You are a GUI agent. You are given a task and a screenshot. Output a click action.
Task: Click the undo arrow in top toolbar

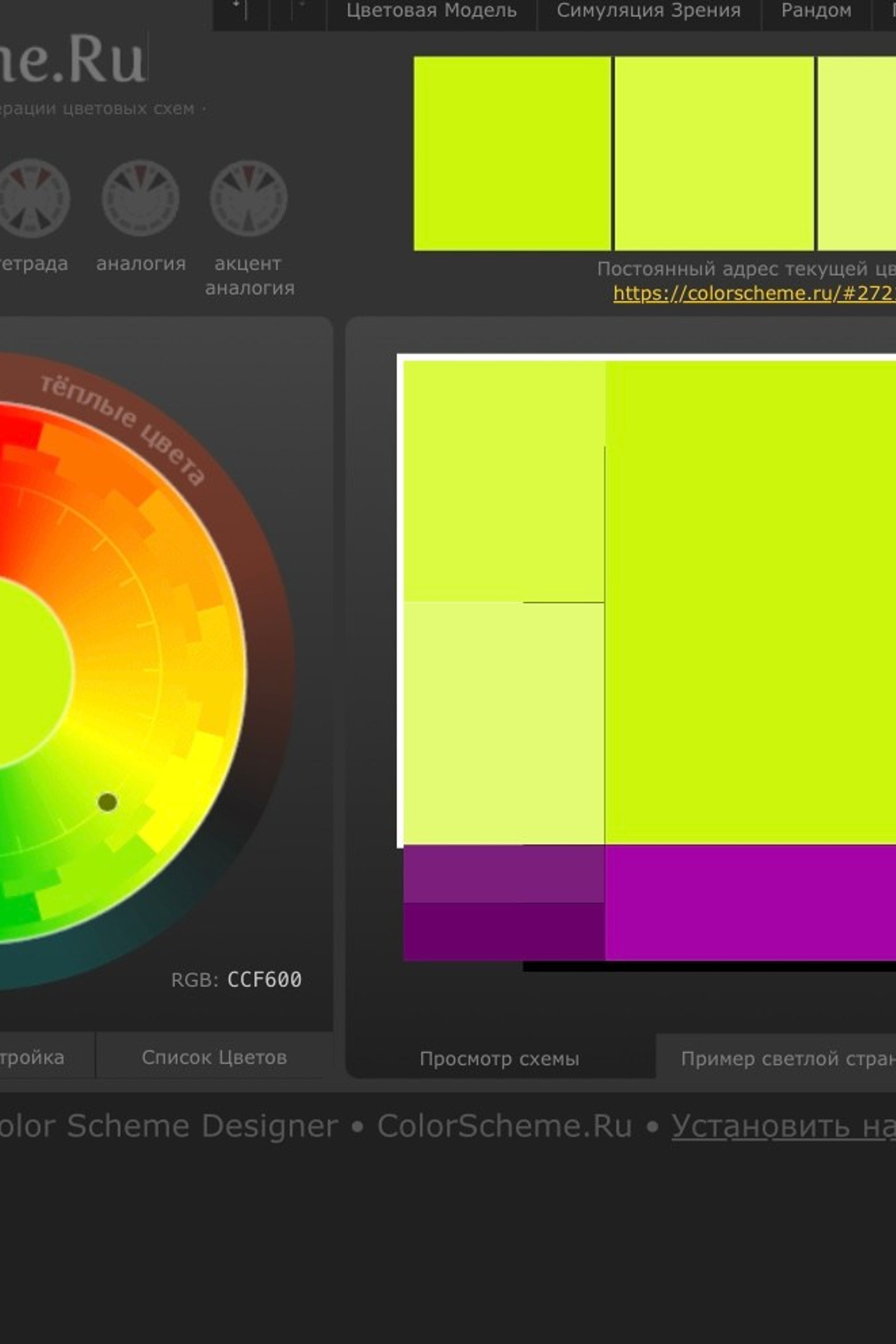point(239,10)
